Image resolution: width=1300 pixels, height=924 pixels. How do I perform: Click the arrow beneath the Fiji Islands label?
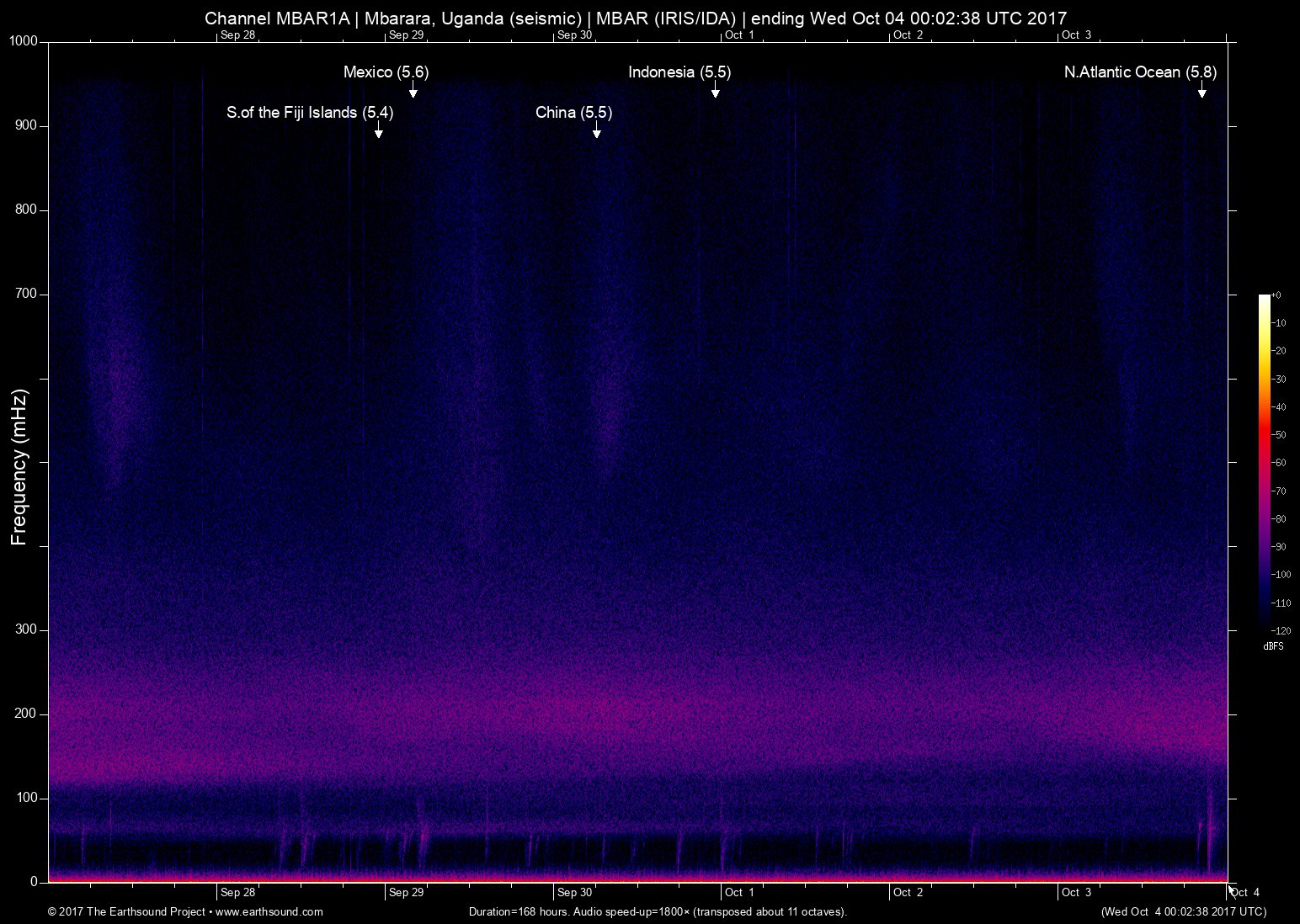coord(379,131)
